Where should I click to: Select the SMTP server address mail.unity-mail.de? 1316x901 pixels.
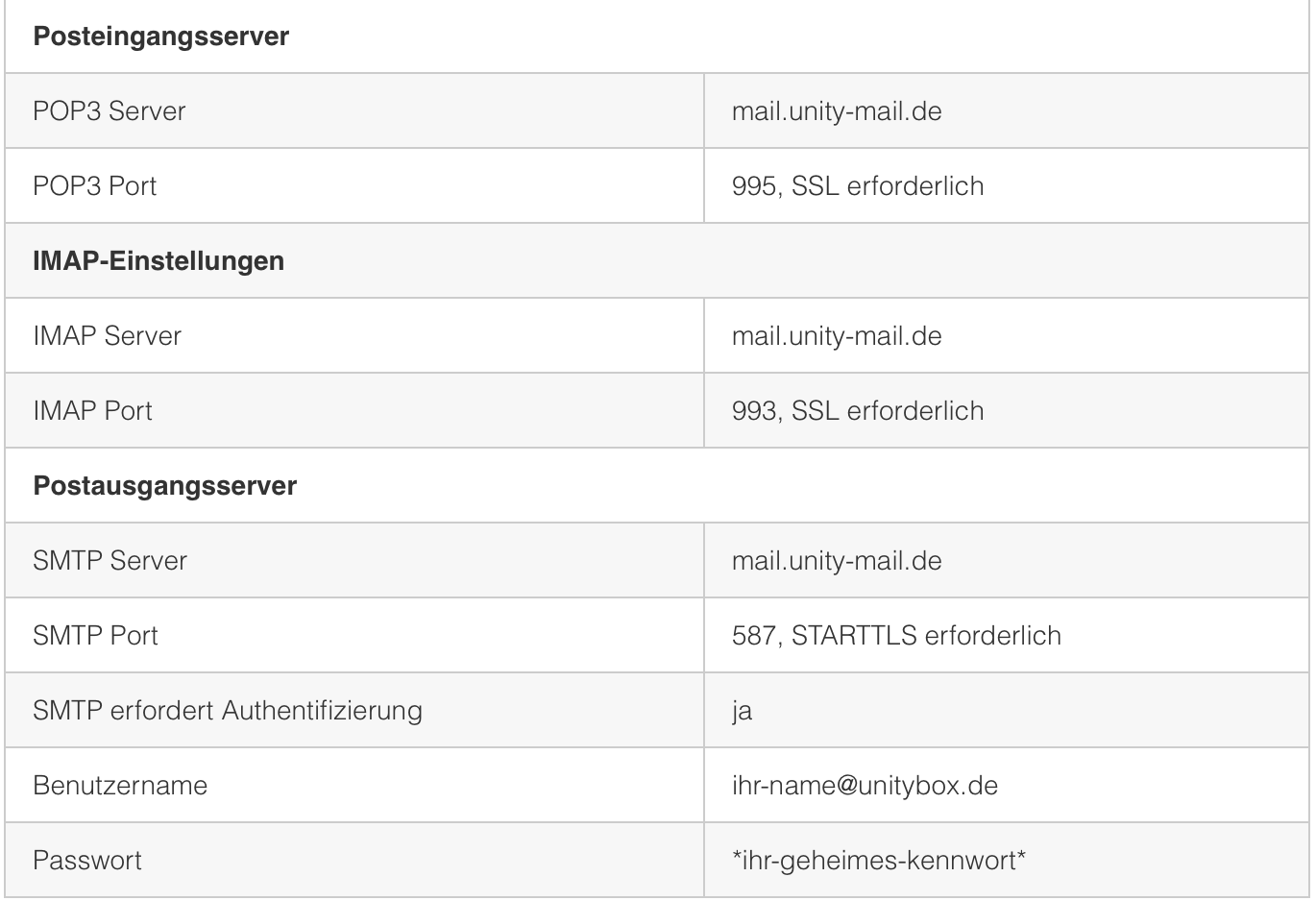coord(836,561)
